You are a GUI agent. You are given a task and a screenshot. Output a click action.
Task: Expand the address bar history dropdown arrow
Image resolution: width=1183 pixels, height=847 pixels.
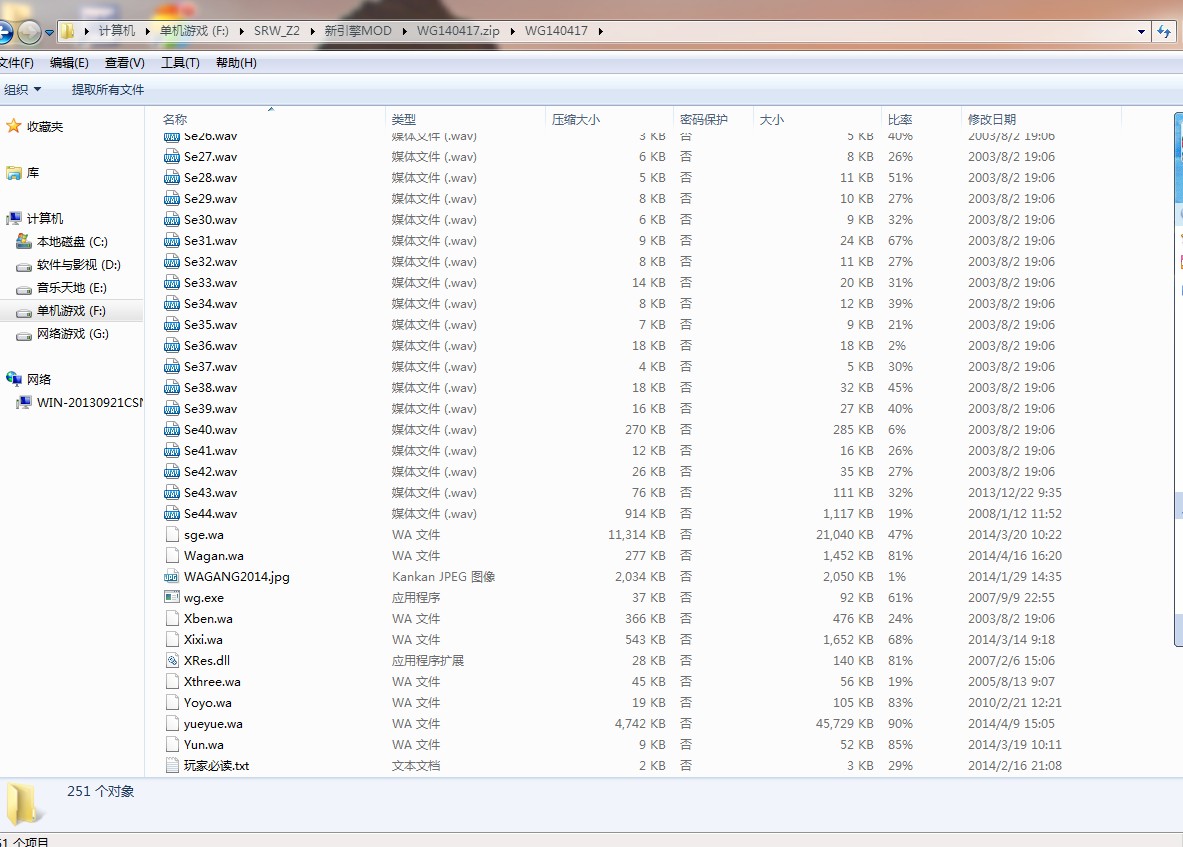tap(1141, 31)
